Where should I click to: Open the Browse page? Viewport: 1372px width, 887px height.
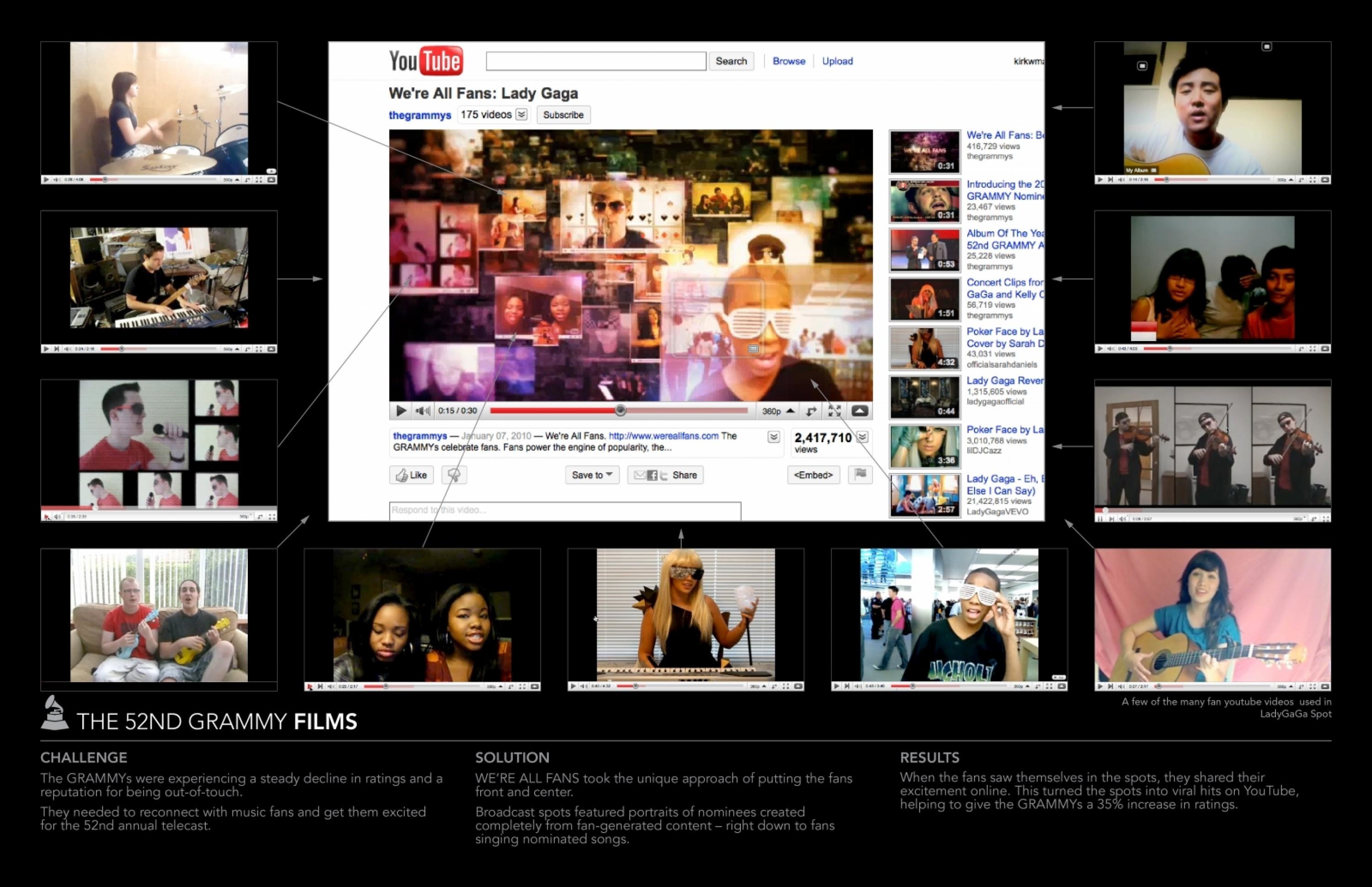(788, 61)
